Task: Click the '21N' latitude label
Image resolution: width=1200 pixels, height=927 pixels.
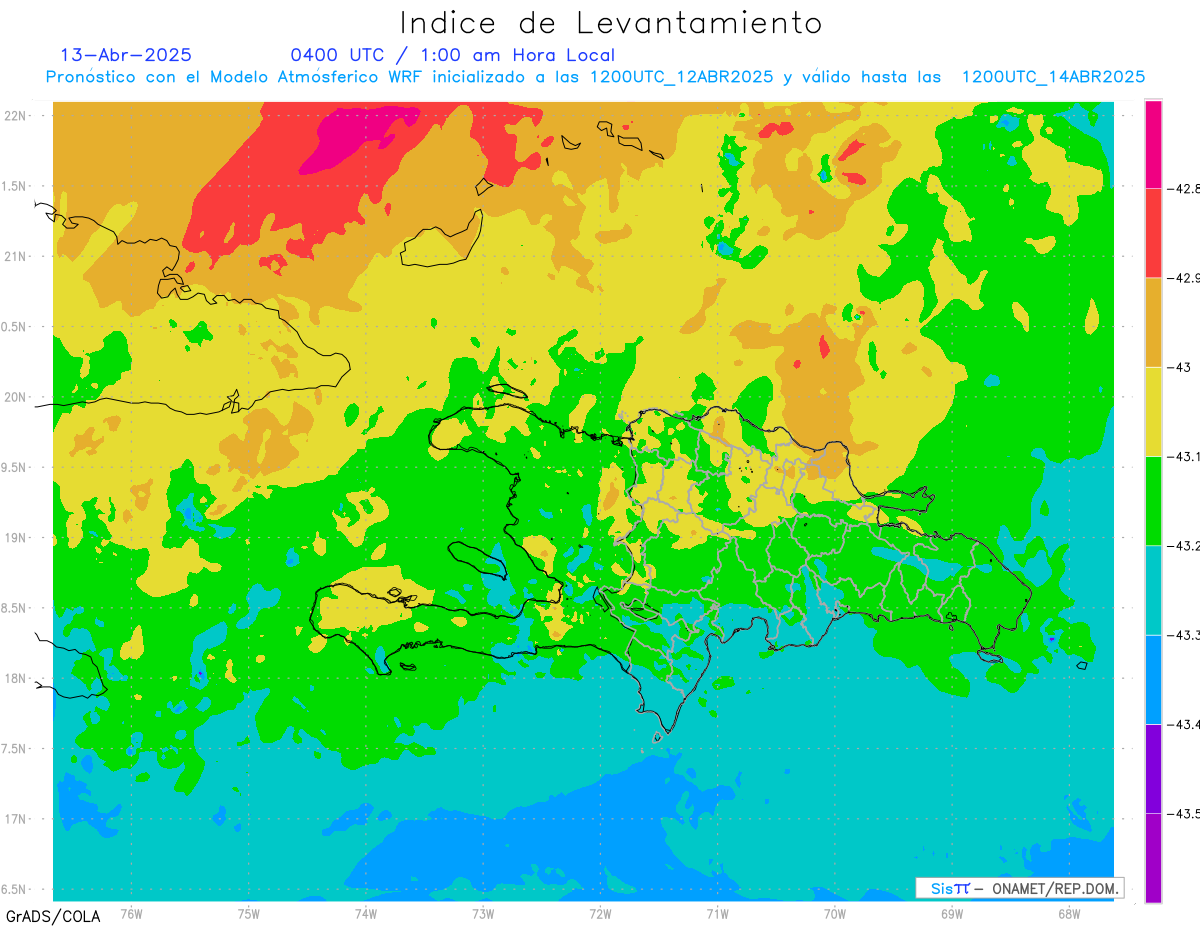Action: coord(14,256)
